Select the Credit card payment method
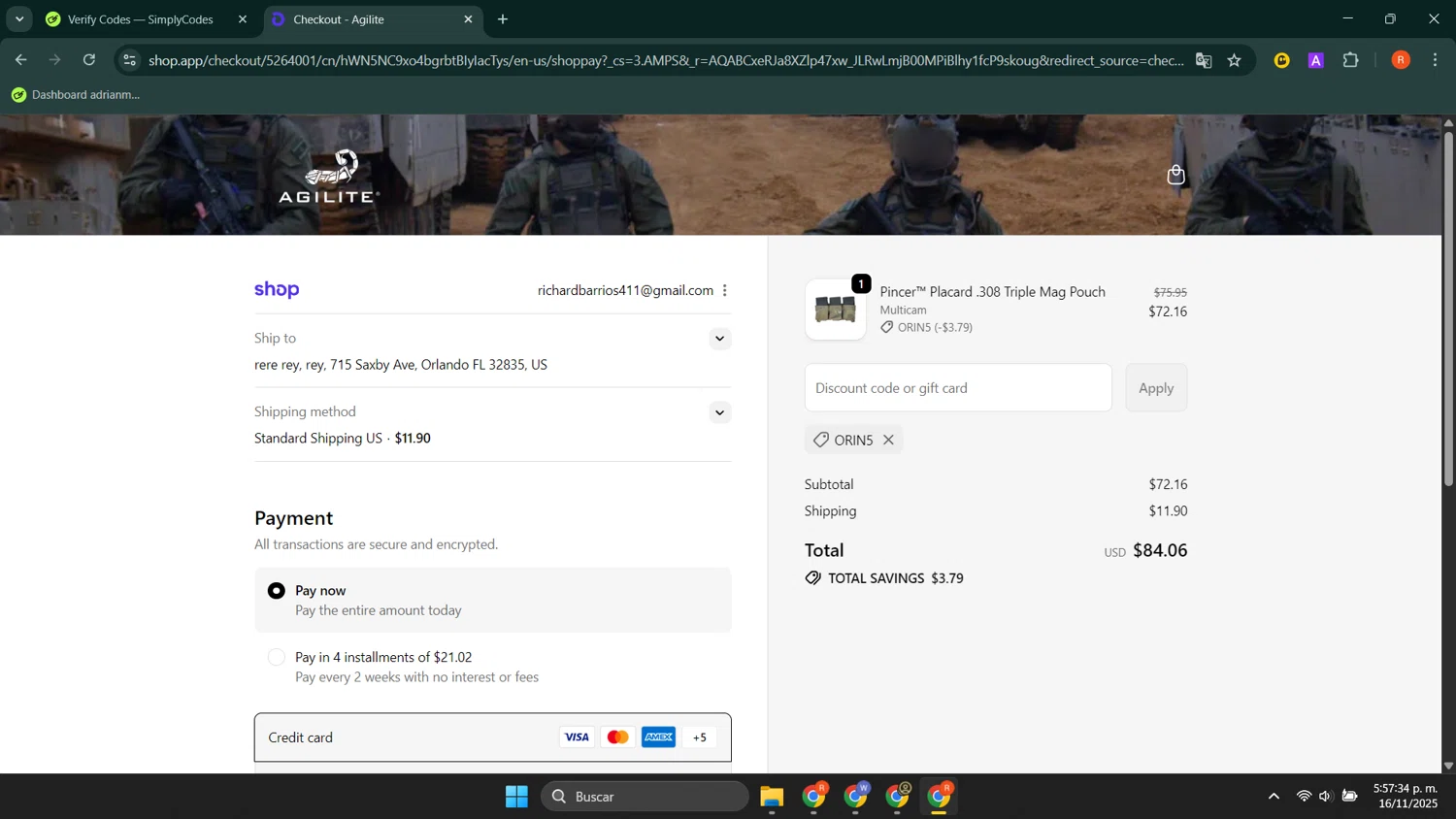This screenshot has height=819, width=1456. click(493, 737)
